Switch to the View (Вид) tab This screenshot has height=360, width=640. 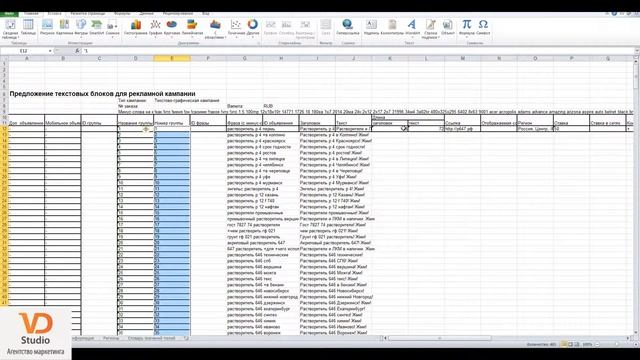206,13
